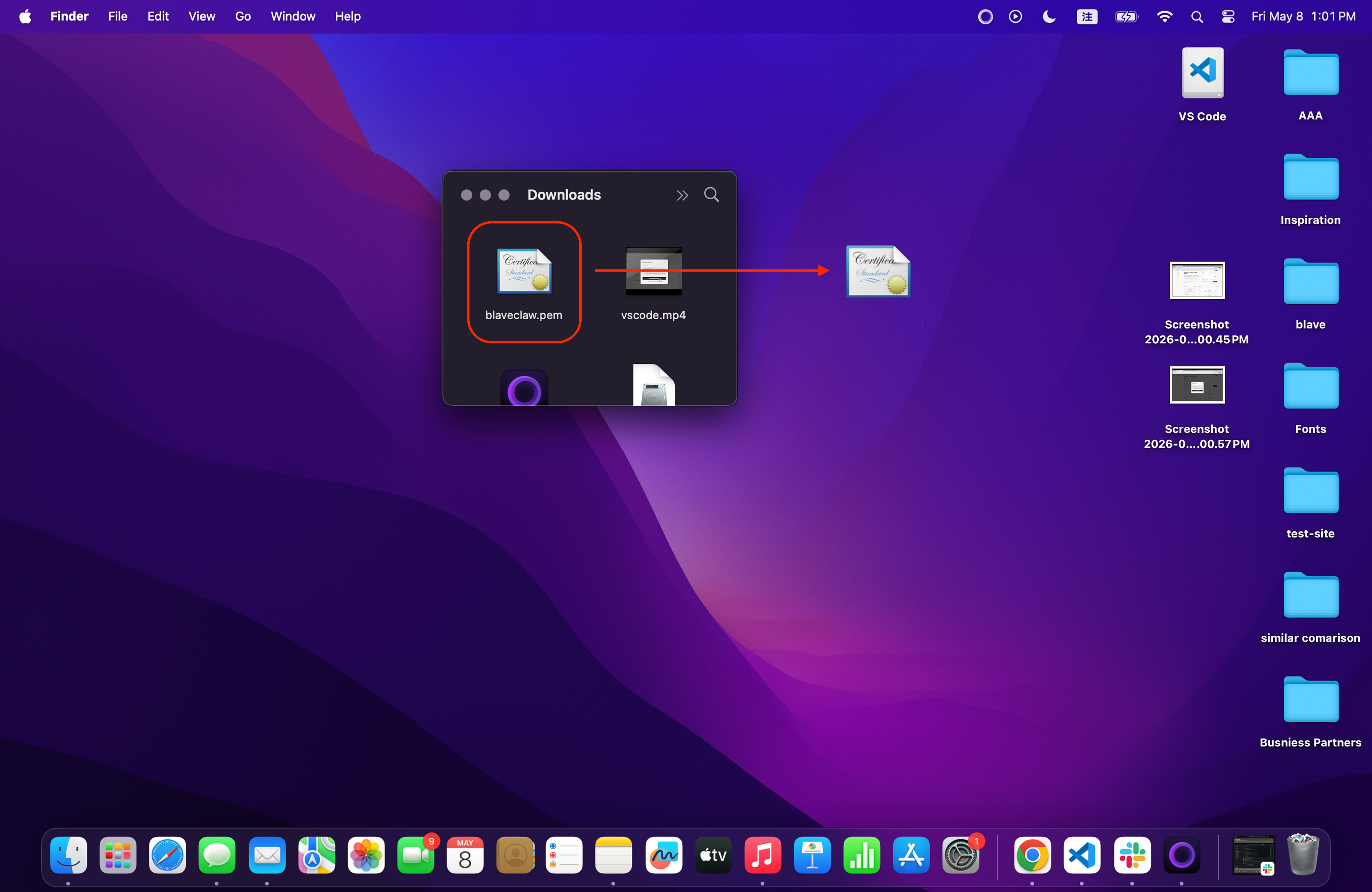
Task: Open Notes from the Dock
Action: [614, 855]
